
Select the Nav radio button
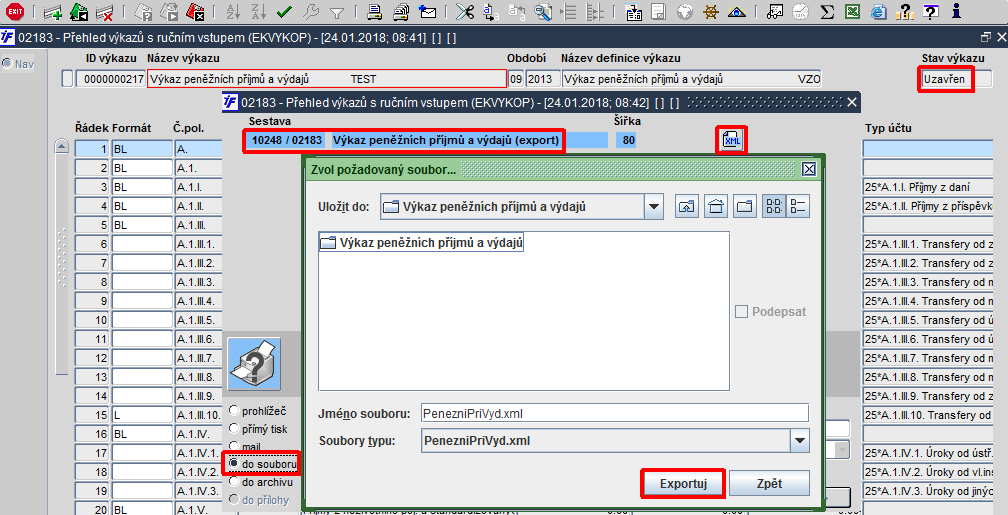[x=8, y=63]
